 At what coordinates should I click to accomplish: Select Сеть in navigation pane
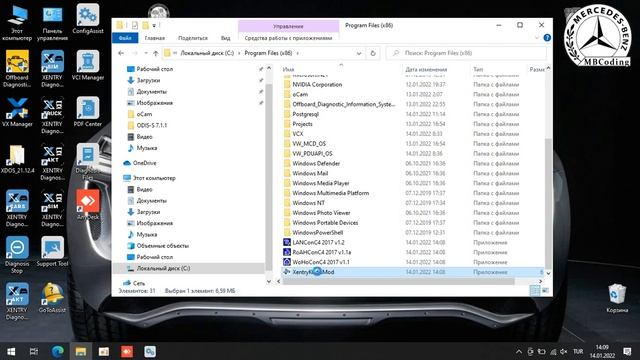(138, 283)
